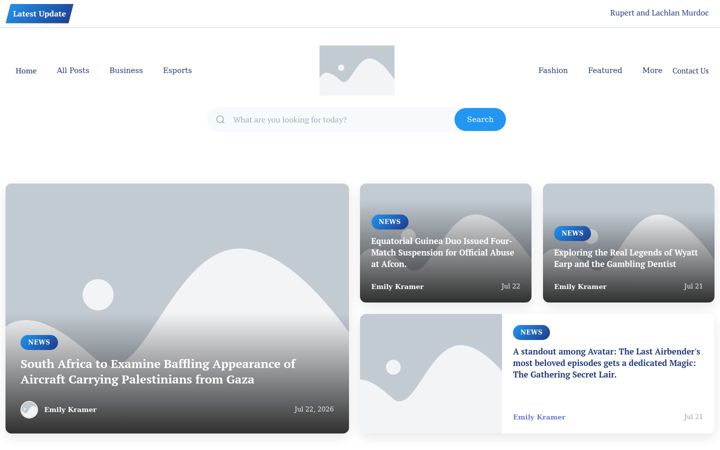Click the Jul 21 date on the Avatar article

pyautogui.click(x=693, y=417)
